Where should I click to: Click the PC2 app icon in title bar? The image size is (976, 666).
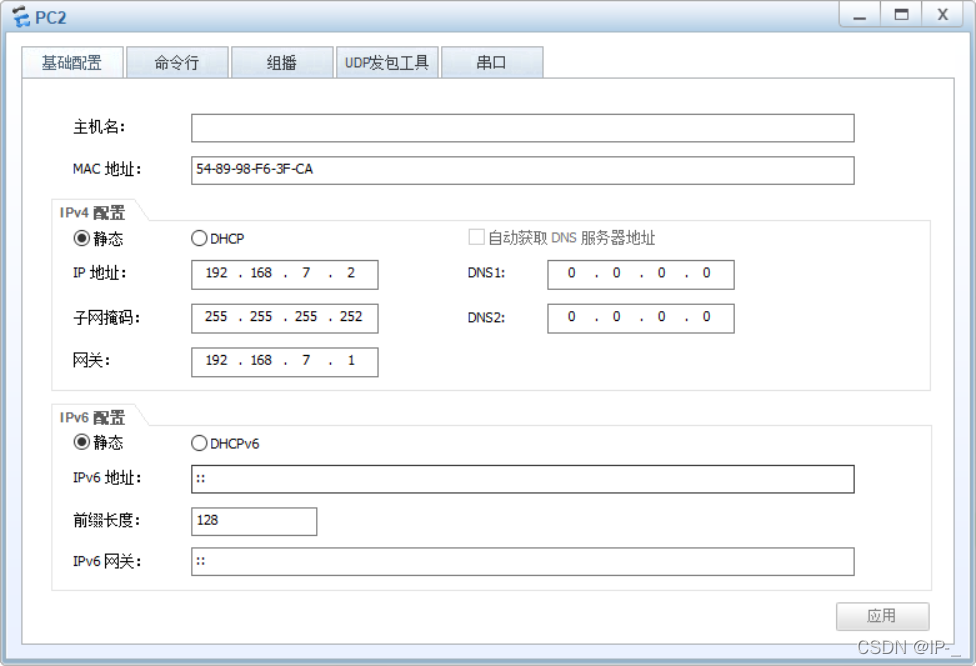point(21,17)
